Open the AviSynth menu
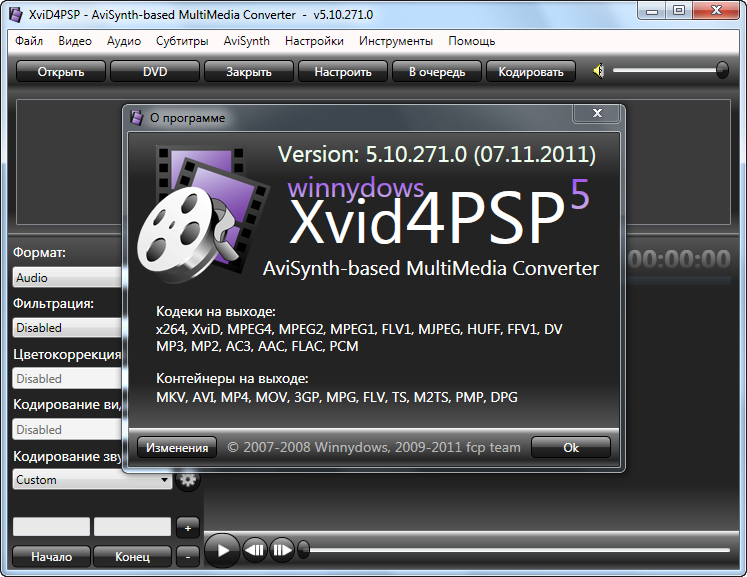747x577 pixels. (x=246, y=41)
